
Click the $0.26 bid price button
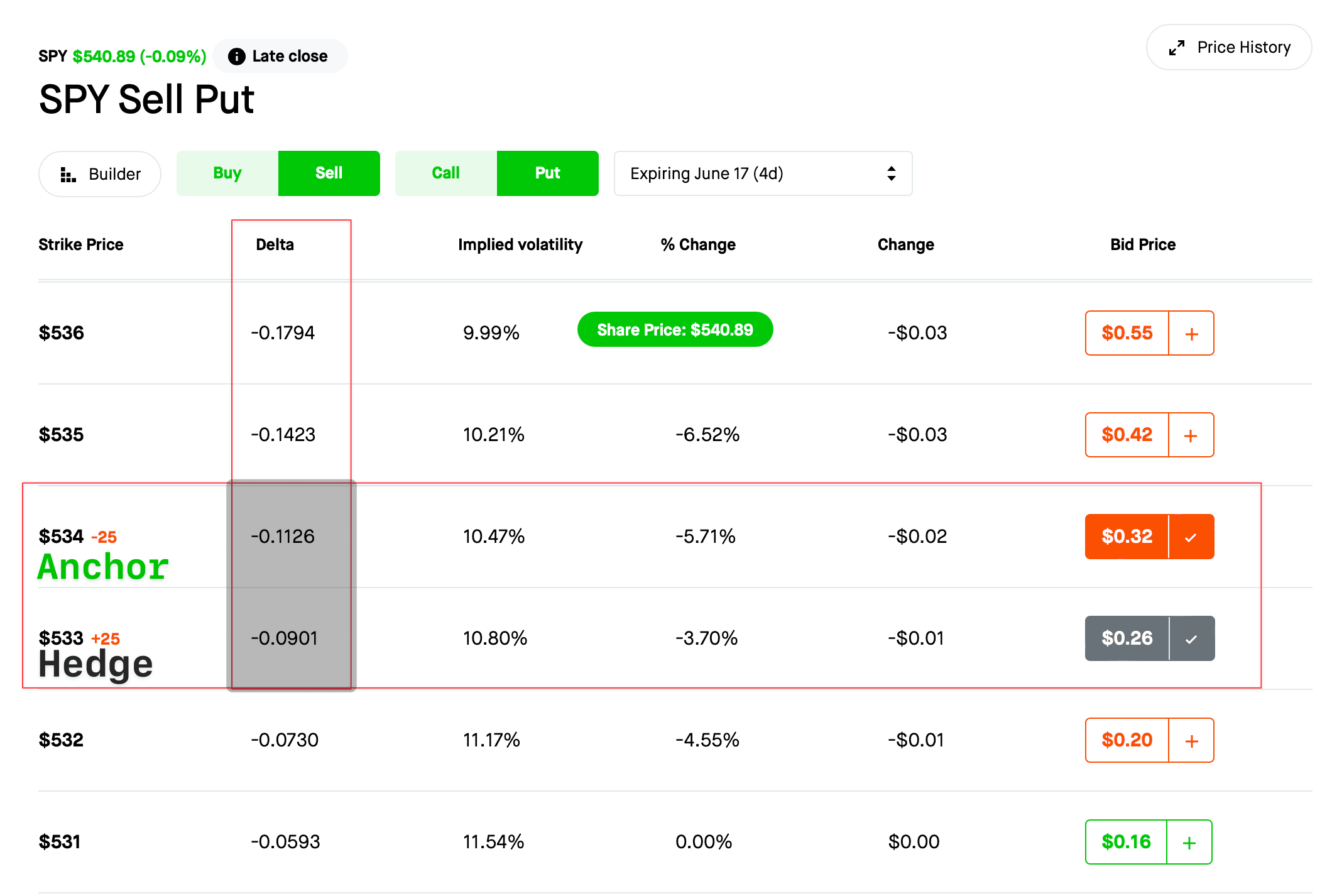[1127, 638]
